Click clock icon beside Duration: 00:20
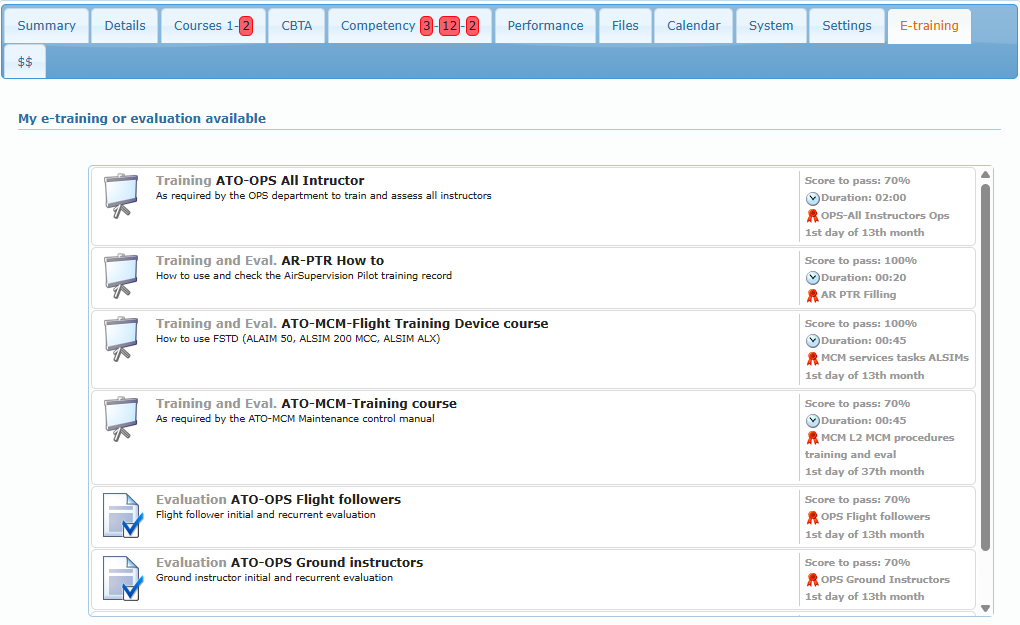Viewport: 1020px width, 625px height. pyautogui.click(x=812, y=278)
